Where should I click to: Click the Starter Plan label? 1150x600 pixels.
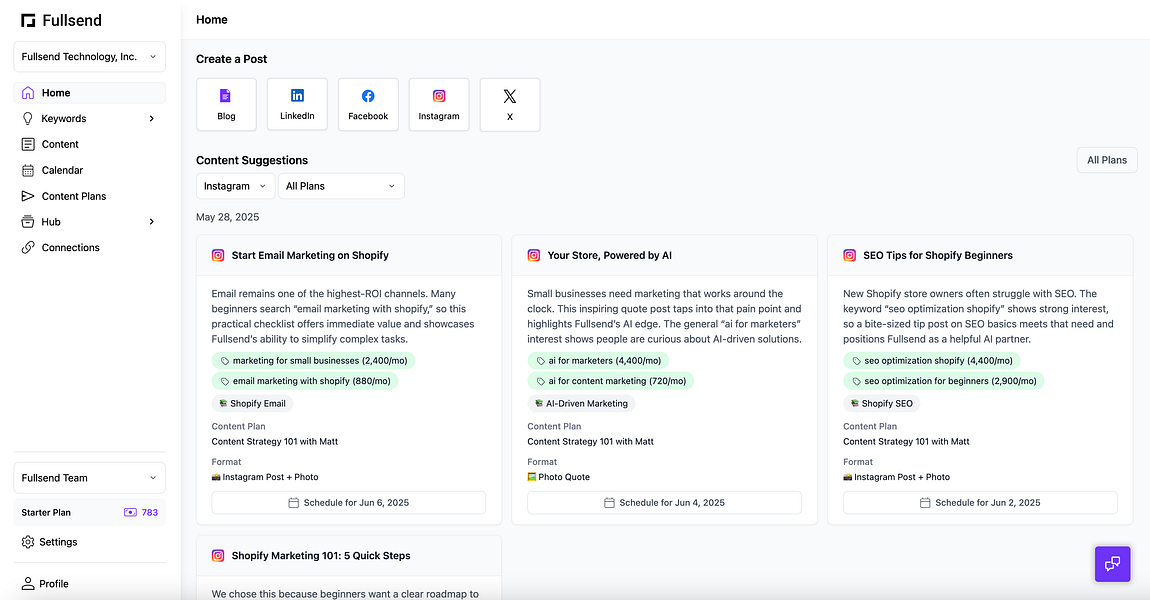click(46, 513)
